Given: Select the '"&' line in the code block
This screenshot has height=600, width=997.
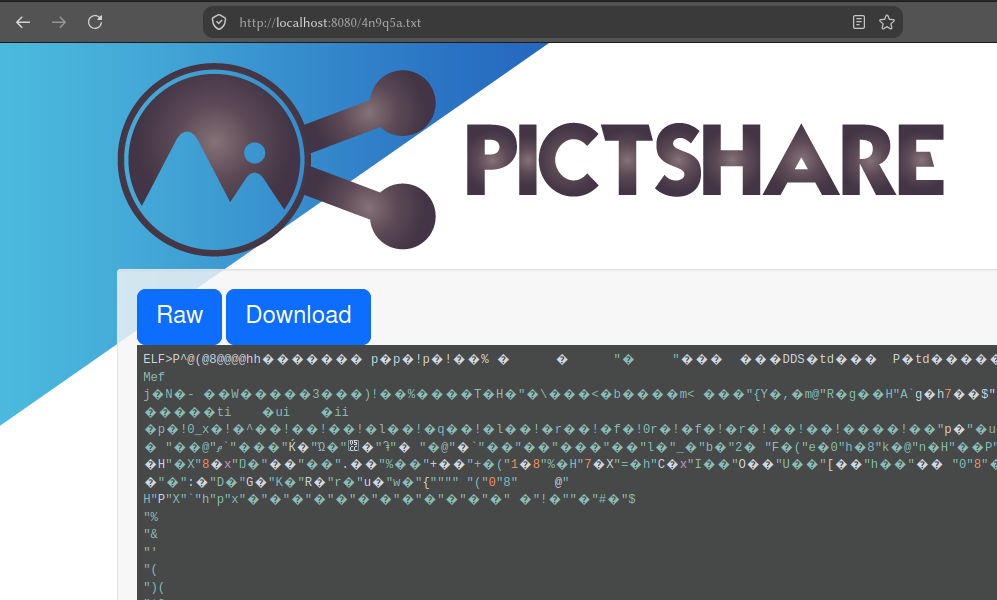Looking at the screenshot, I should coord(151,534).
